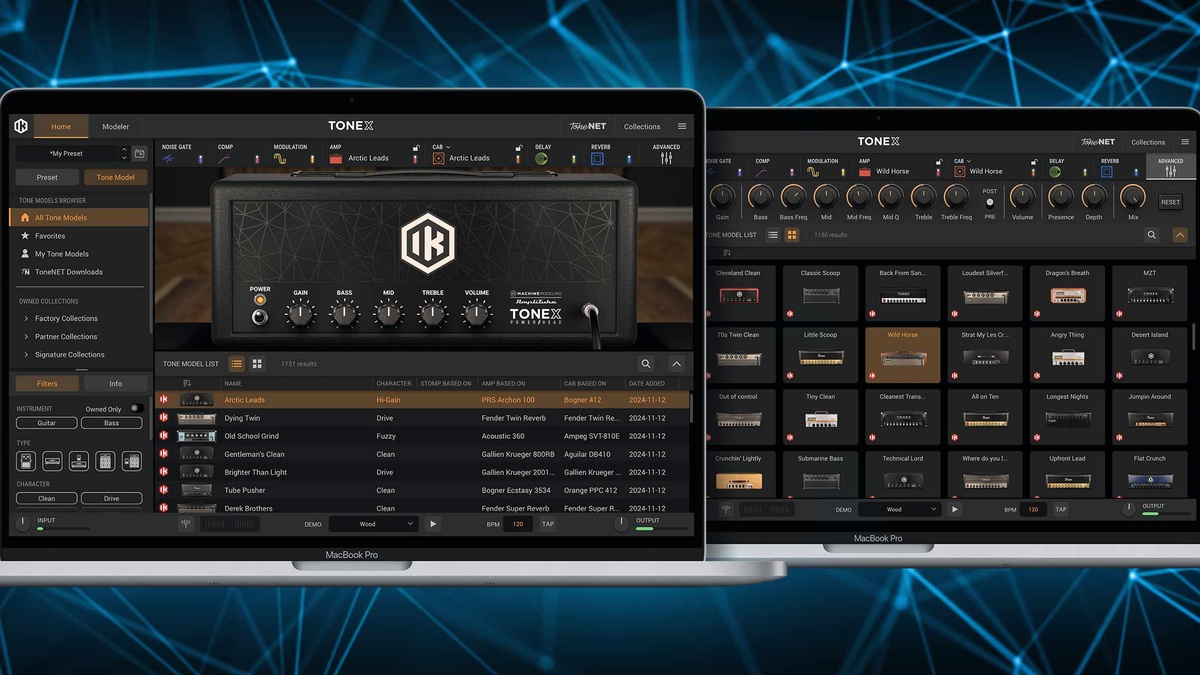1200x675 pixels.
Task: Click search magnifier on left laptop
Action: tap(646, 364)
